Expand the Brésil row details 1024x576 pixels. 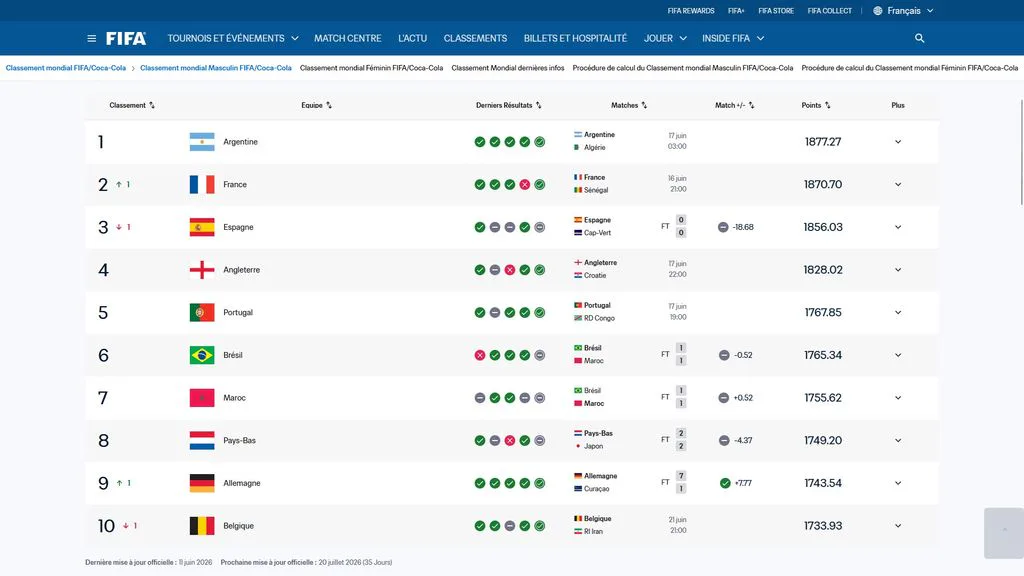click(x=898, y=355)
